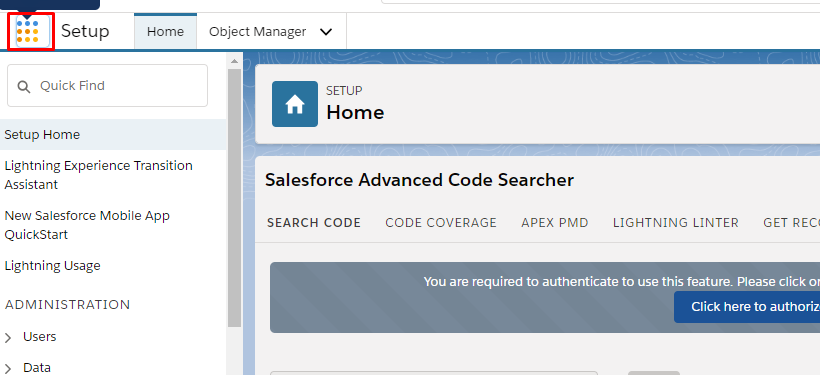Click the Setup Home house icon

pos(294,104)
